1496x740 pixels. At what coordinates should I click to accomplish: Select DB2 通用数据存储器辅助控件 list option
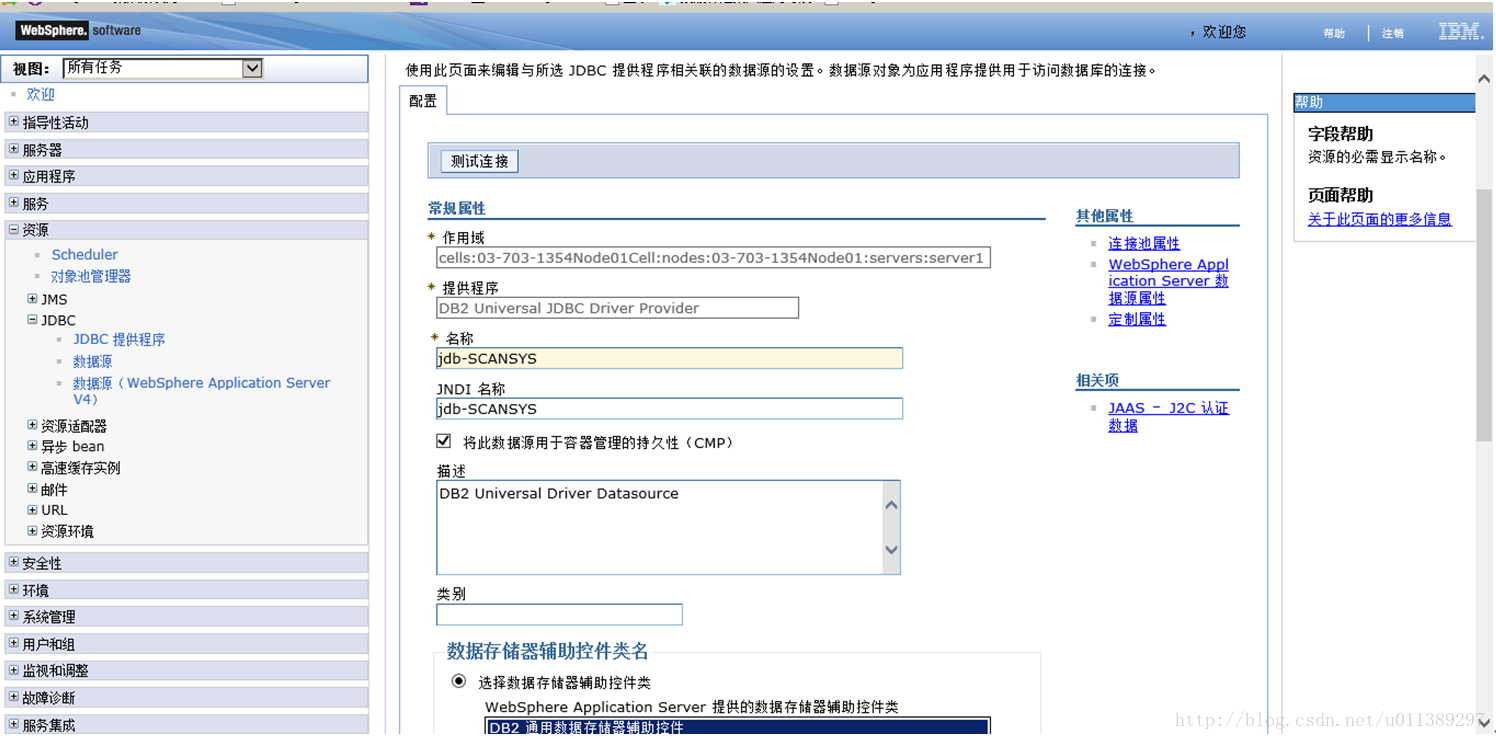click(737, 728)
